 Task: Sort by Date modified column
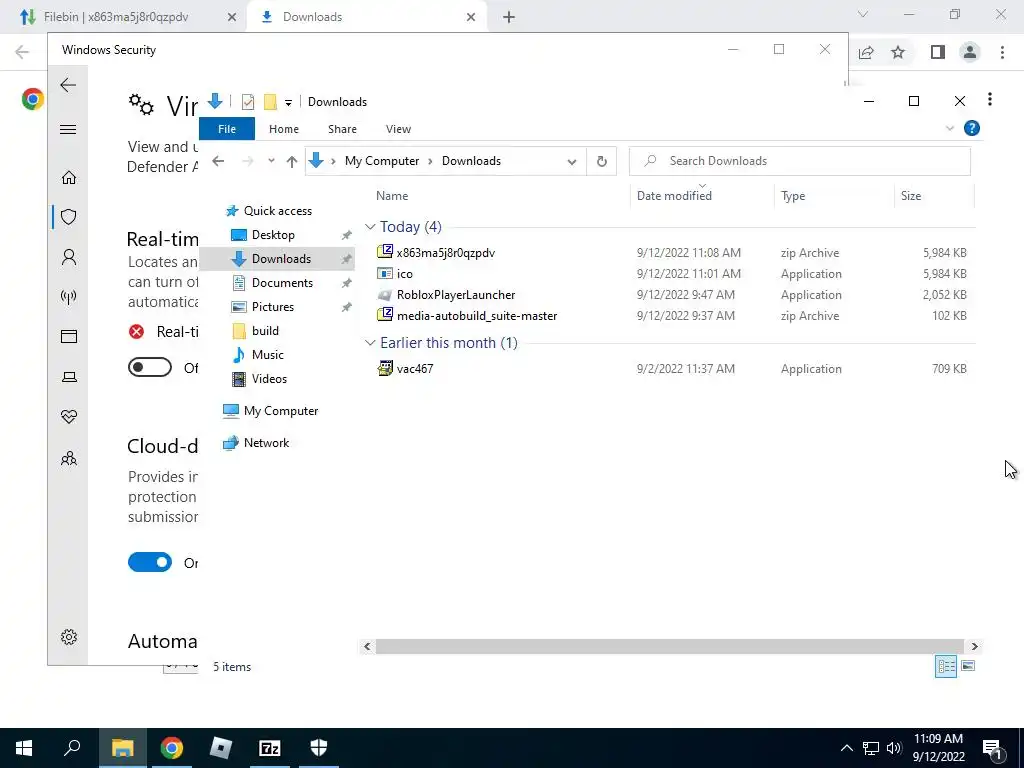tap(701, 195)
